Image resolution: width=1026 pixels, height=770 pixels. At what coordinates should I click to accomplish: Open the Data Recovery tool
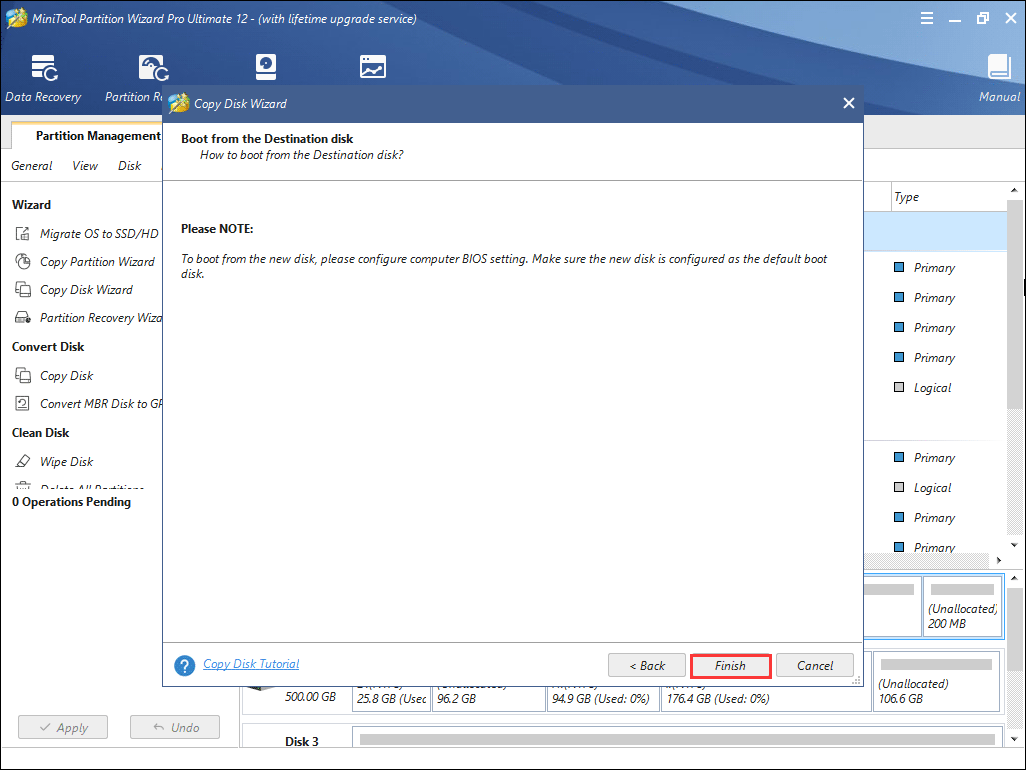[44, 79]
